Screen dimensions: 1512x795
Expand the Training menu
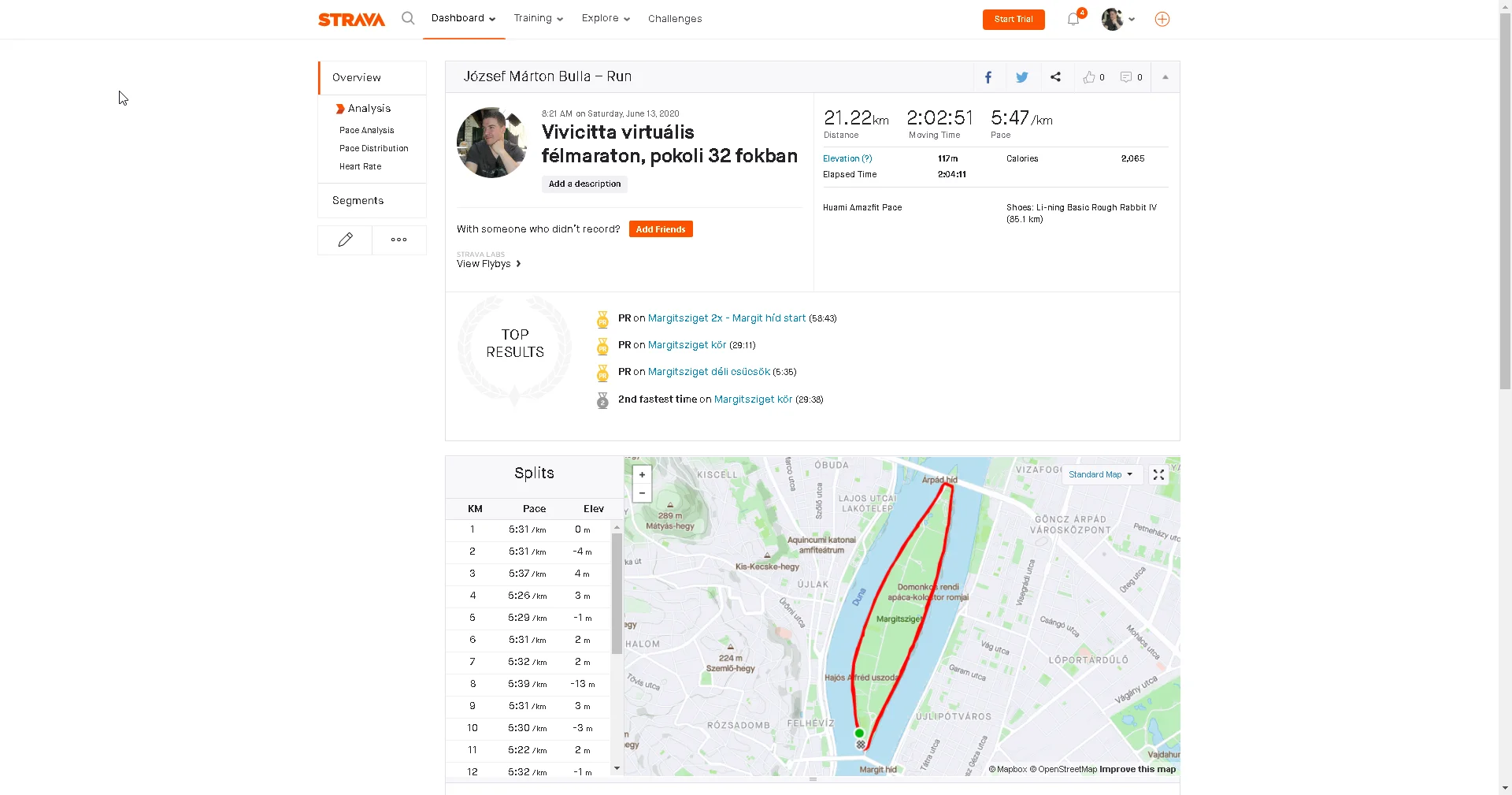(538, 18)
